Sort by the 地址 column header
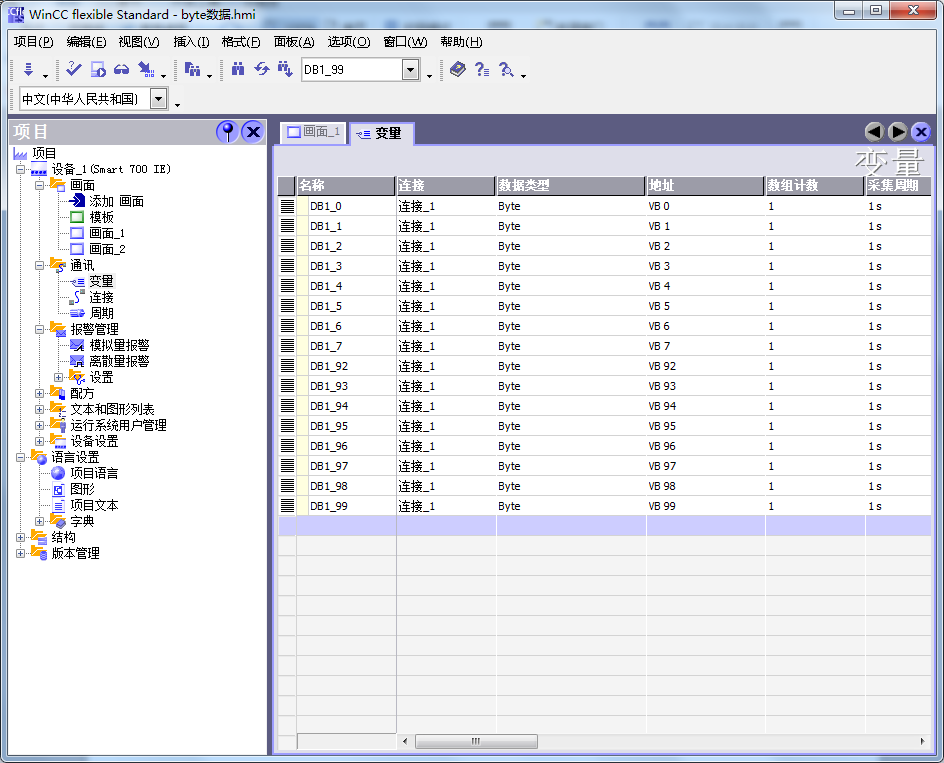 (x=704, y=185)
